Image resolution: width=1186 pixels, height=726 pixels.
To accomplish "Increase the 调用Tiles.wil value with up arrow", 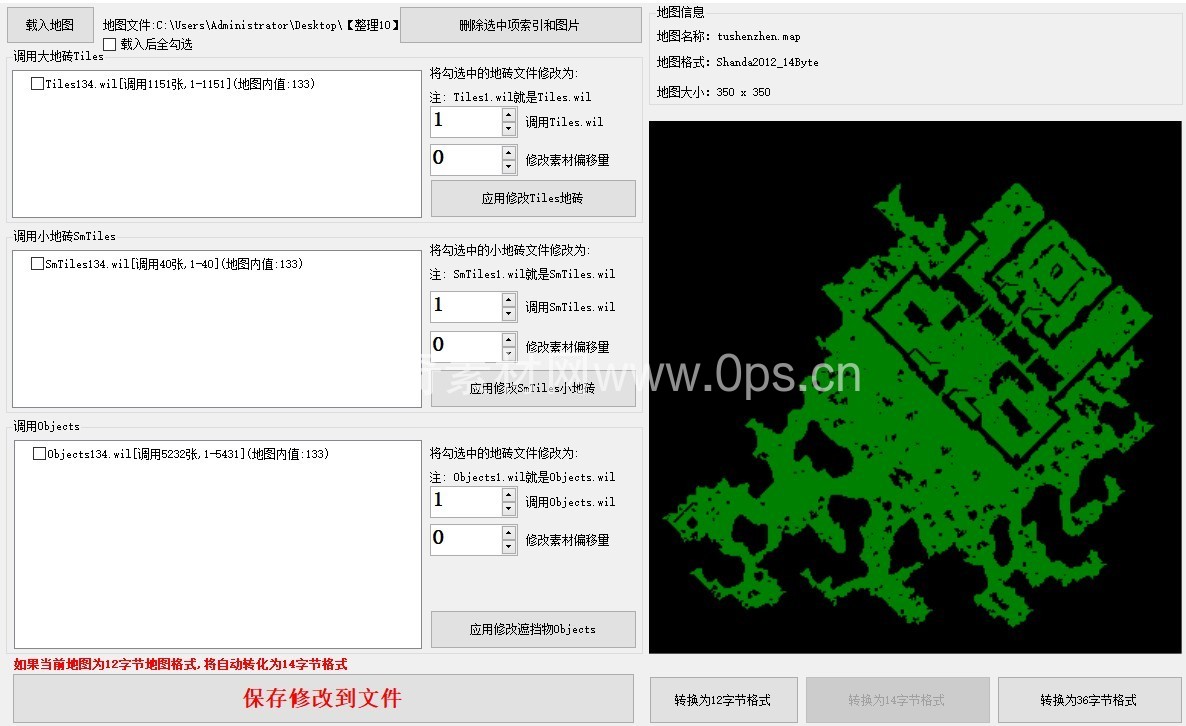I will pos(509,115).
